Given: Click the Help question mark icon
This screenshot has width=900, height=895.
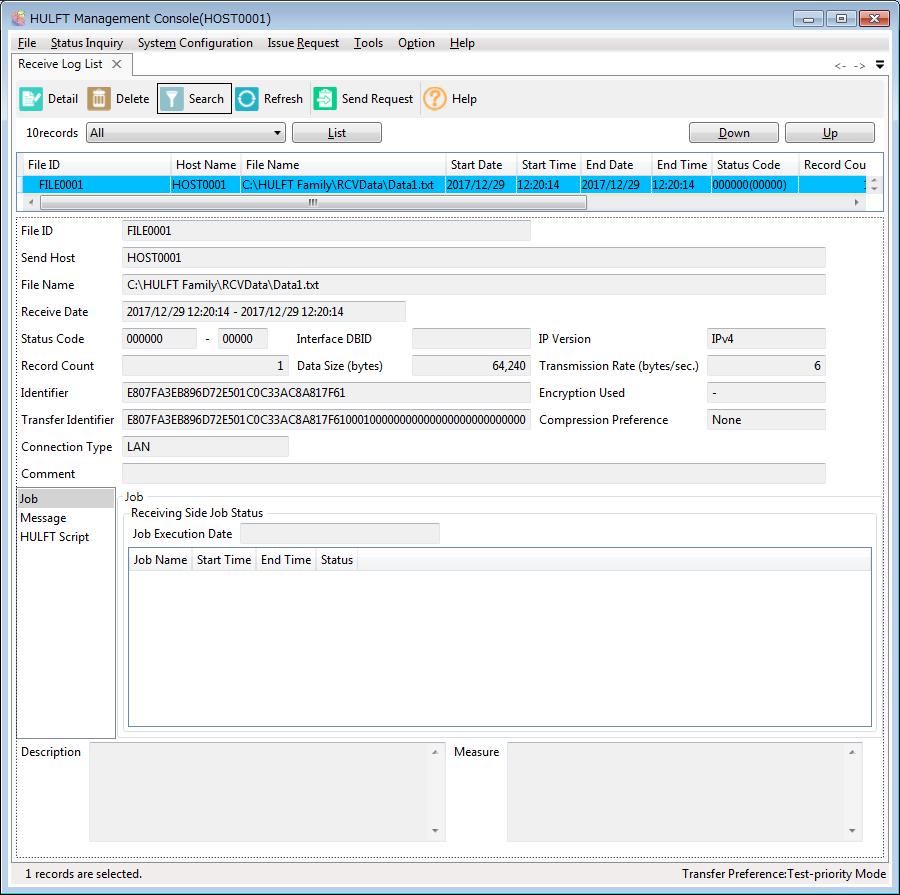Looking at the screenshot, I should [435, 99].
